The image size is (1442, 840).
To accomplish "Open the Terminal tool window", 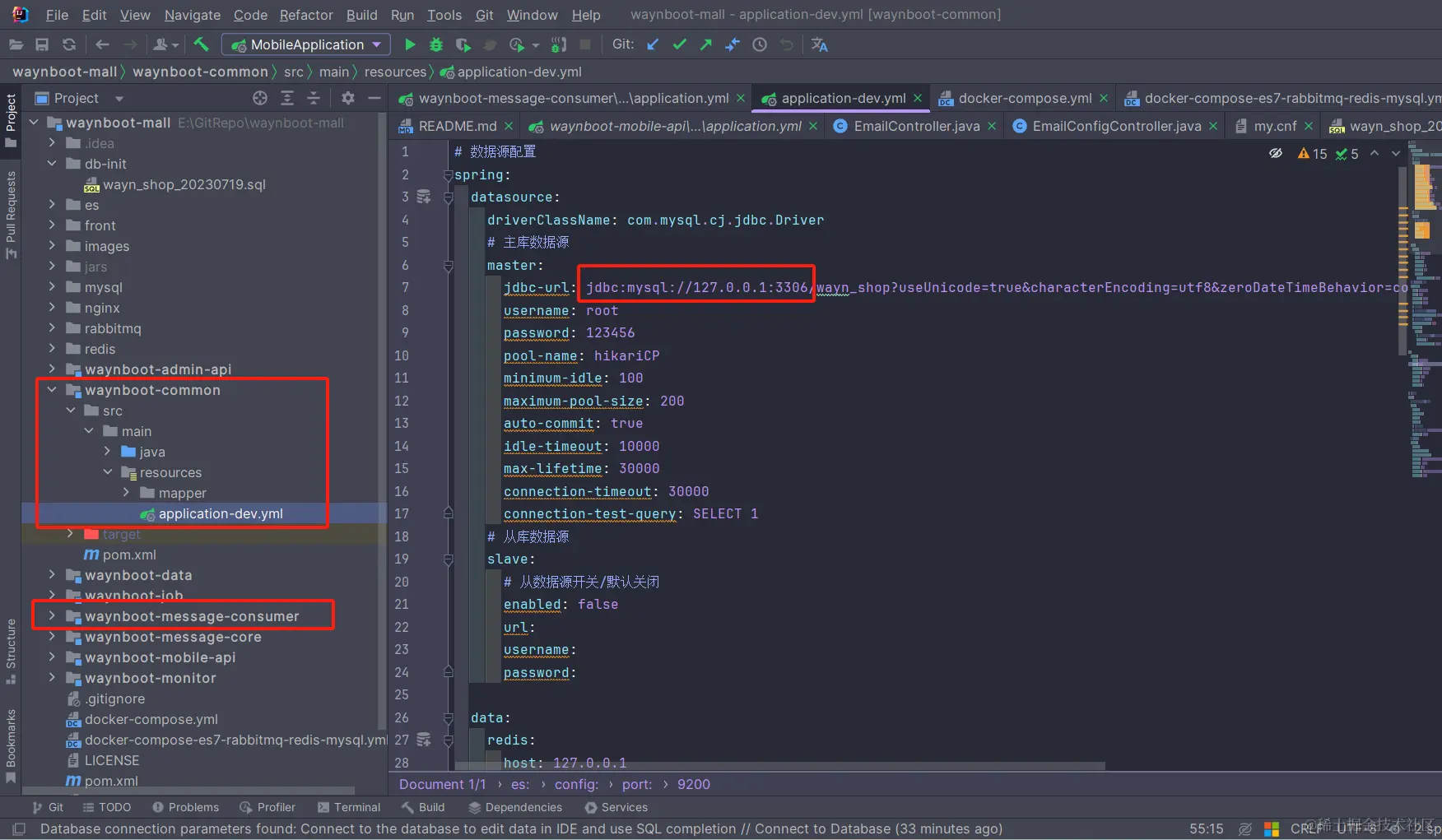I will pyautogui.click(x=348, y=807).
